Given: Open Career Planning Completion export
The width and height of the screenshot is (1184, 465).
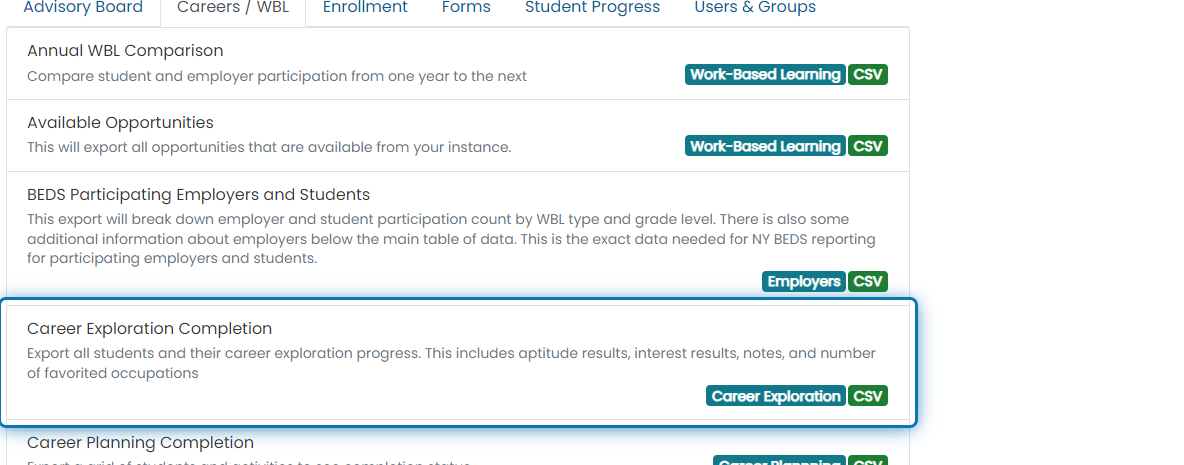Looking at the screenshot, I should 140,442.
